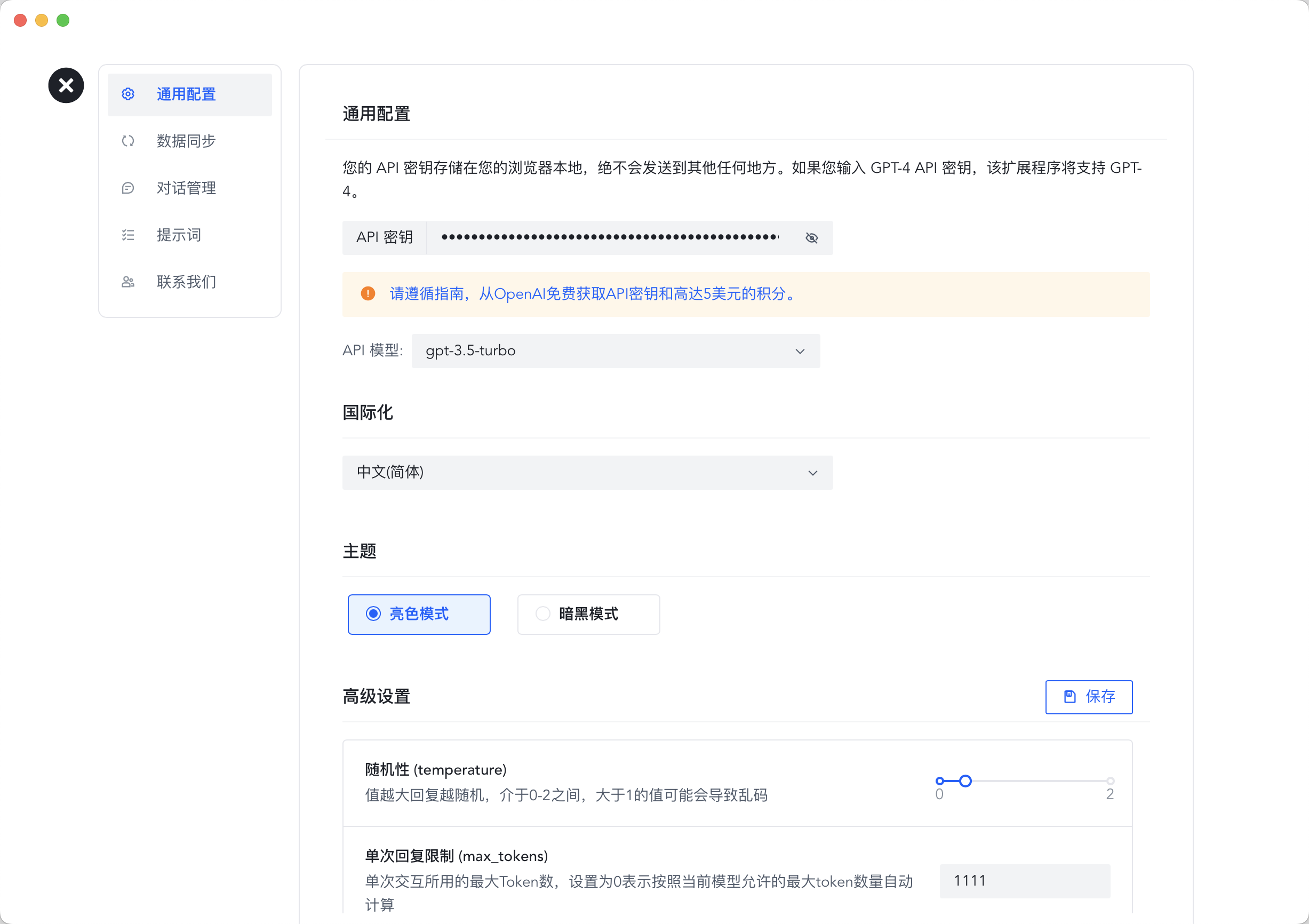Click the checklist icon beside 提示词

click(127, 235)
